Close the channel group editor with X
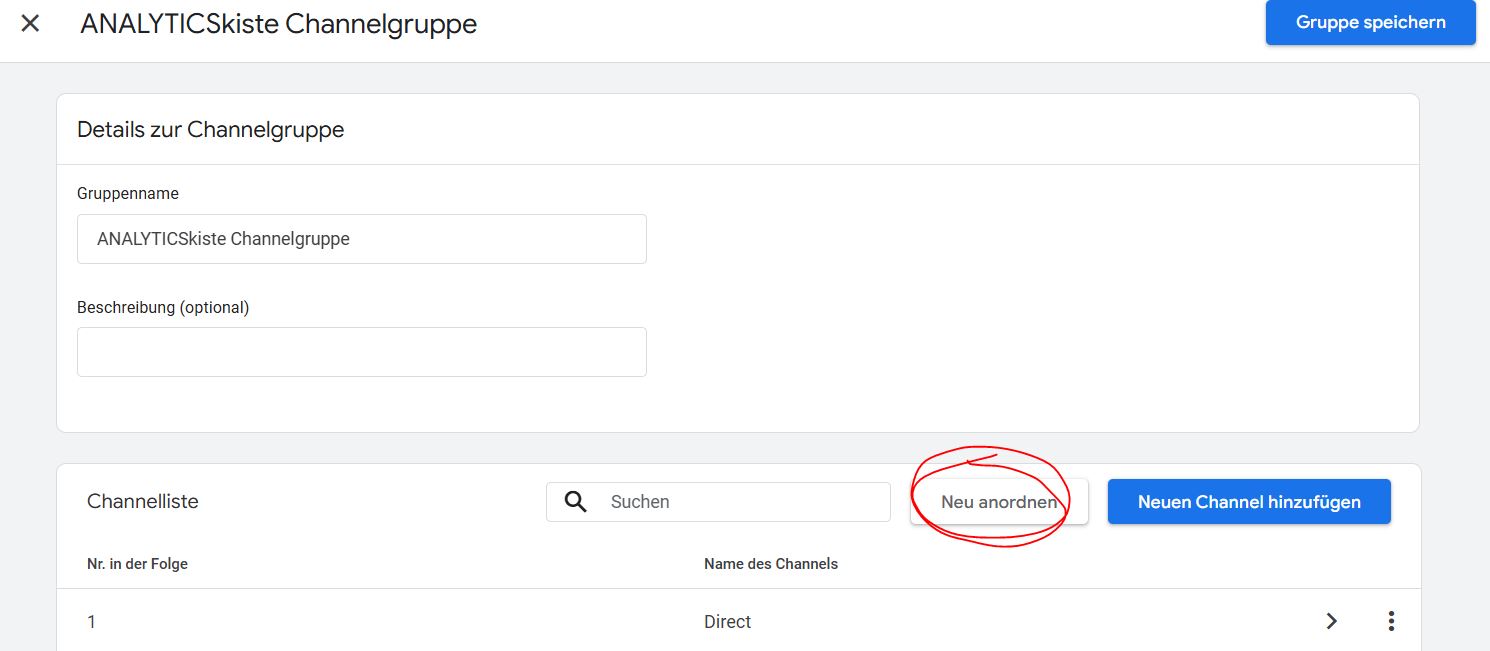The width and height of the screenshot is (1490, 651). click(30, 23)
